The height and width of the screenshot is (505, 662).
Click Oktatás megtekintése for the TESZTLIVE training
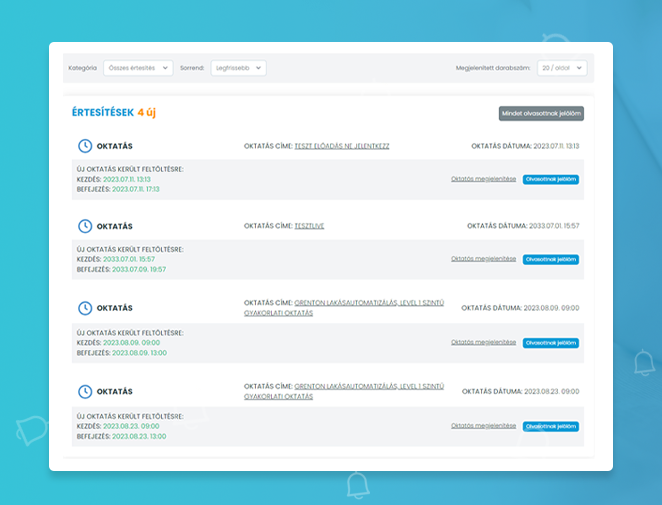(x=483, y=259)
